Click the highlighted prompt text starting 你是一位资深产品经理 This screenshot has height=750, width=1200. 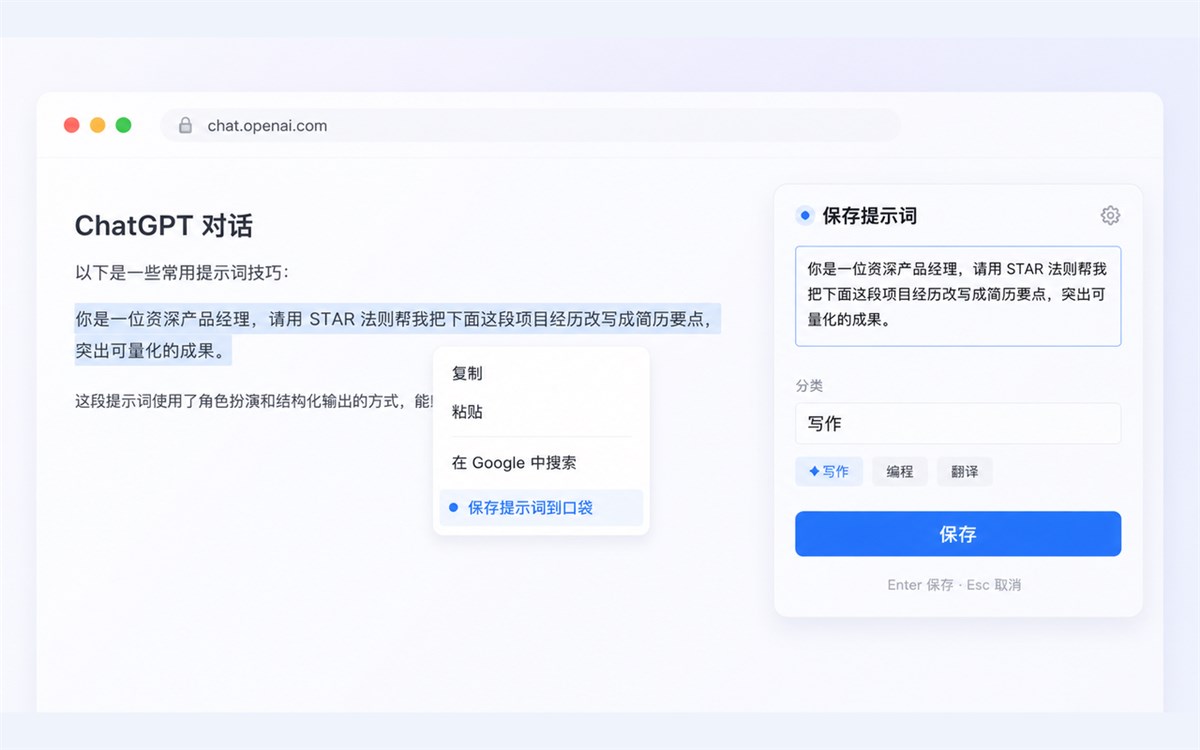pyautogui.click(x=398, y=335)
